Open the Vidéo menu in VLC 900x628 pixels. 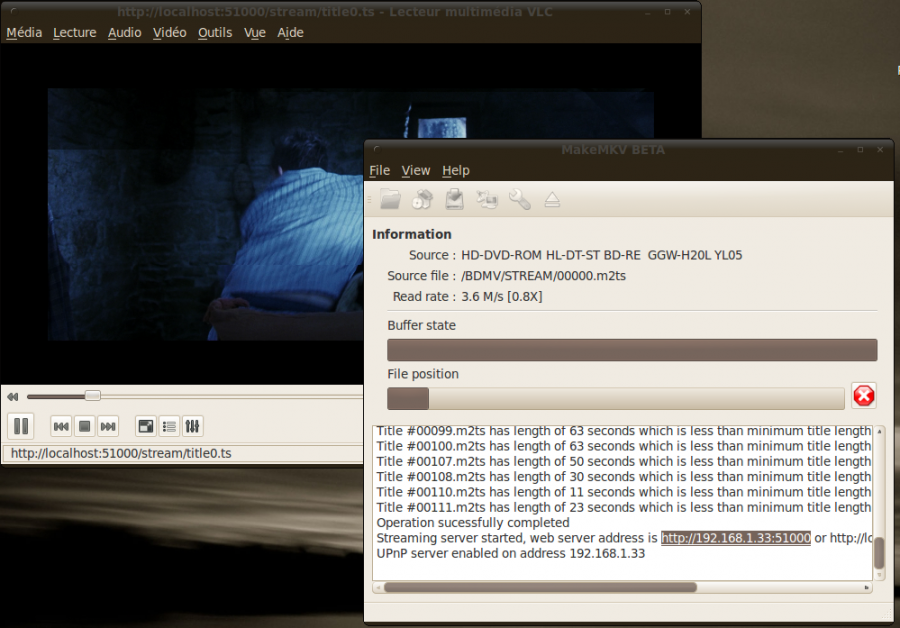click(x=169, y=33)
